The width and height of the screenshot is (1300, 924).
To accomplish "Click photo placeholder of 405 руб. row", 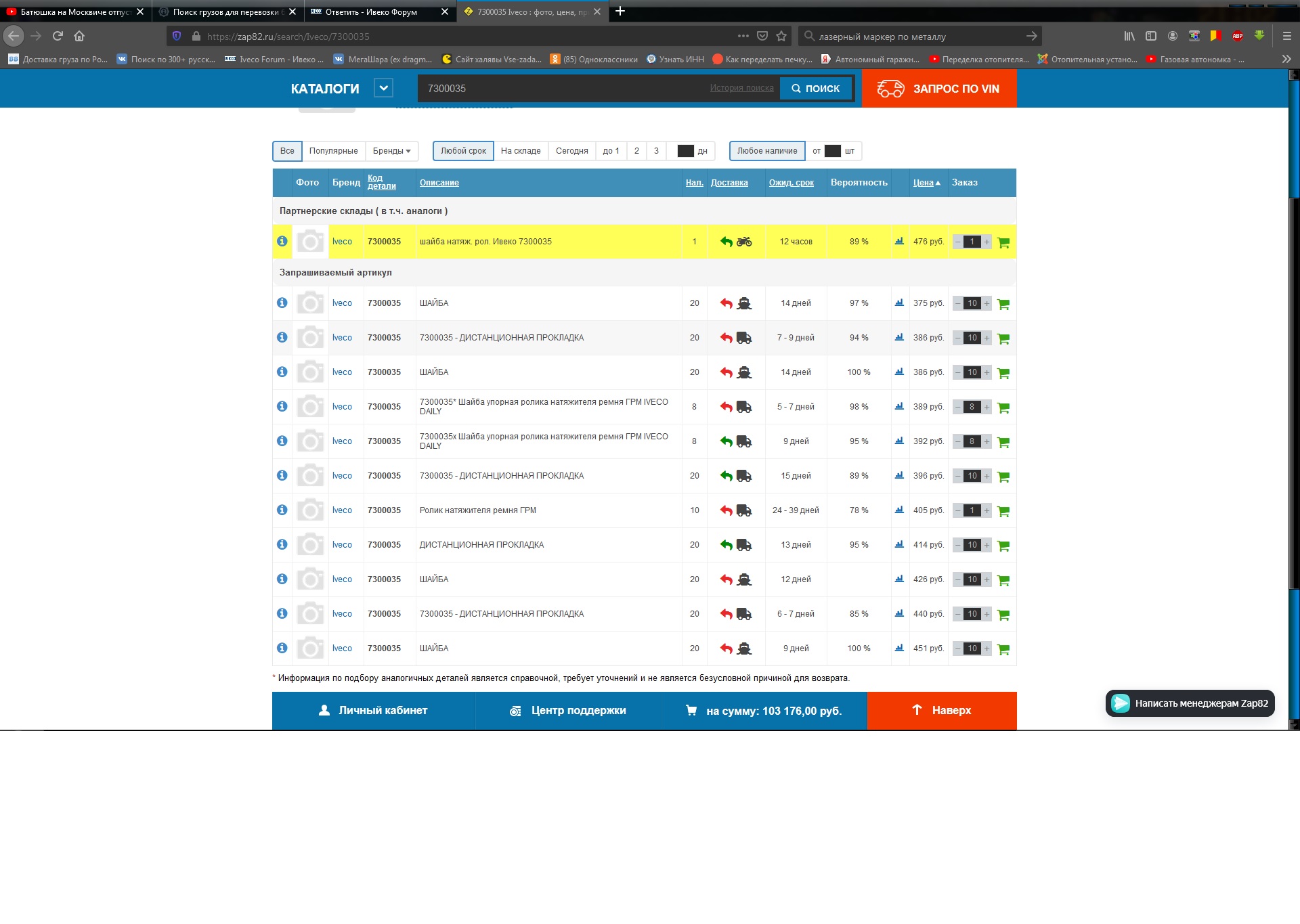I will tap(310, 510).
